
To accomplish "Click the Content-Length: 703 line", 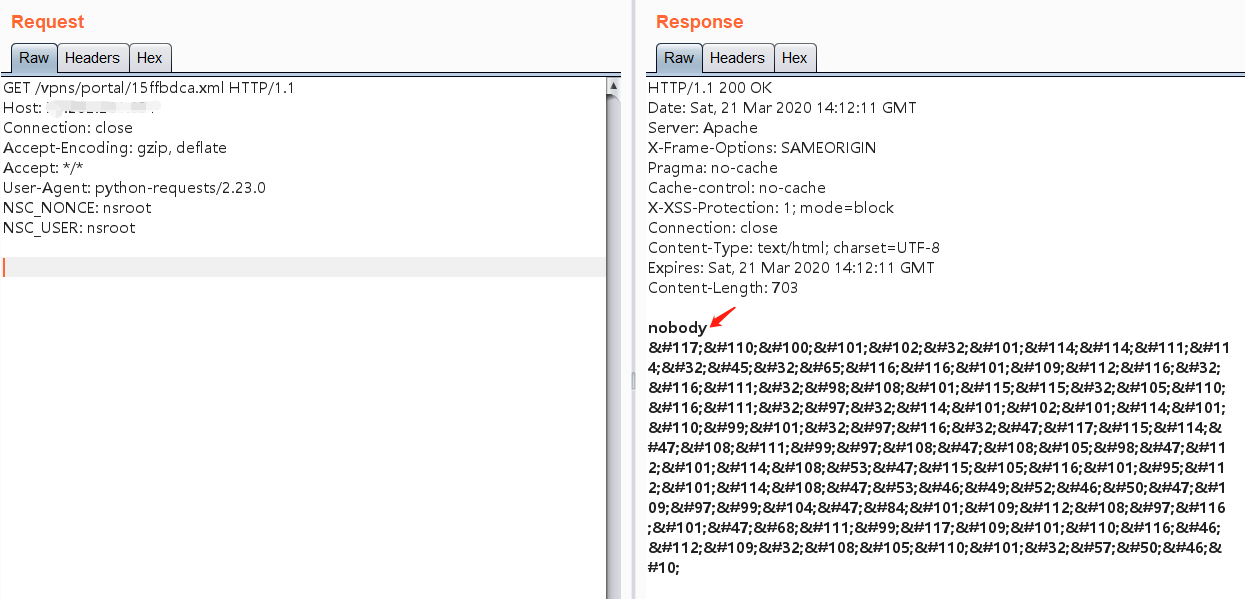I will click(723, 288).
